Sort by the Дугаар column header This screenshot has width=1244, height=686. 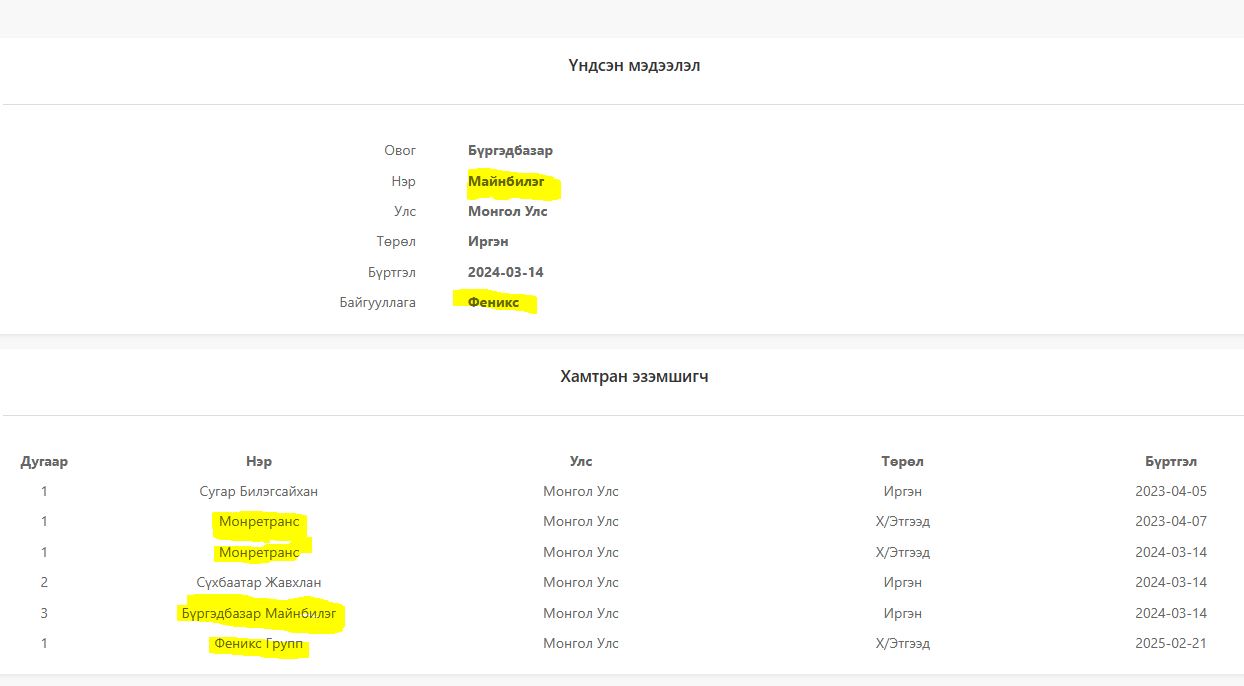click(x=44, y=462)
